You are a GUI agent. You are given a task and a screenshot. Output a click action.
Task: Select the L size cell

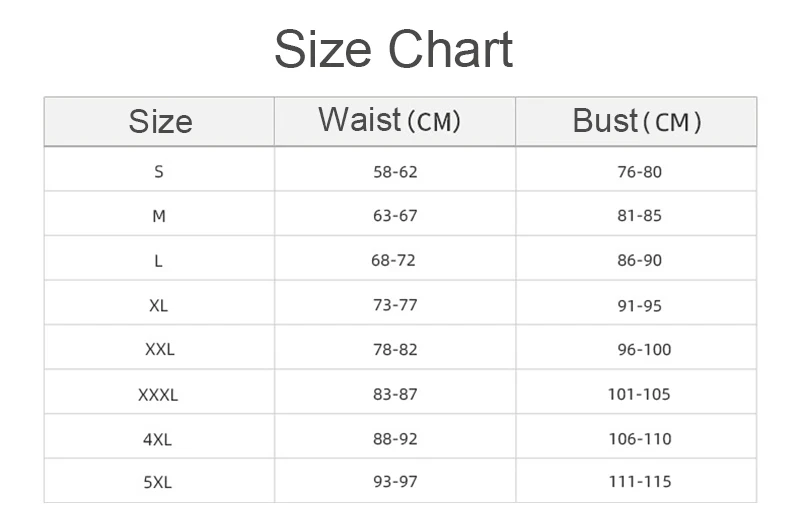coord(159,260)
